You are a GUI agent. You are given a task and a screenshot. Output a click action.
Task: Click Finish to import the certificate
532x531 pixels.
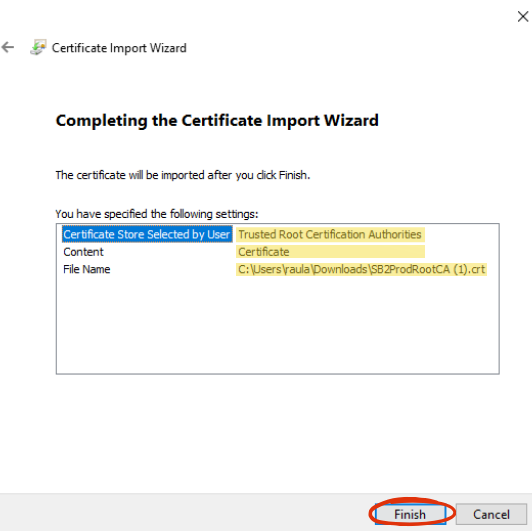point(410,514)
